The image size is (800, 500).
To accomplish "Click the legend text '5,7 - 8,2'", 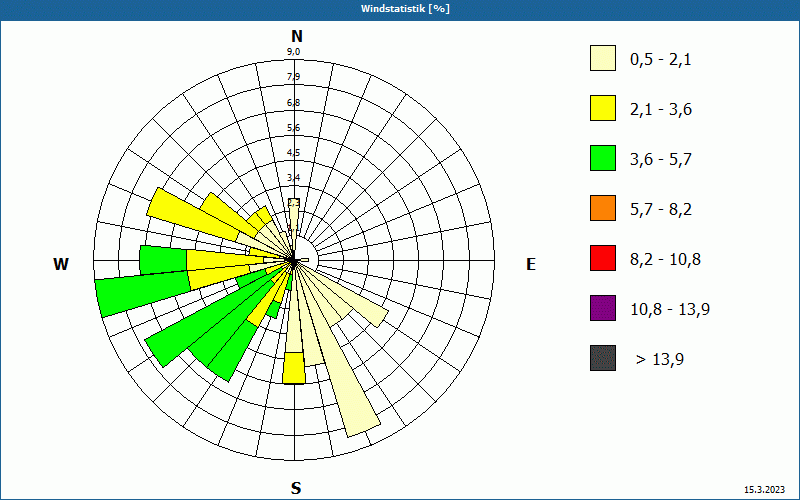I will [x=661, y=210].
